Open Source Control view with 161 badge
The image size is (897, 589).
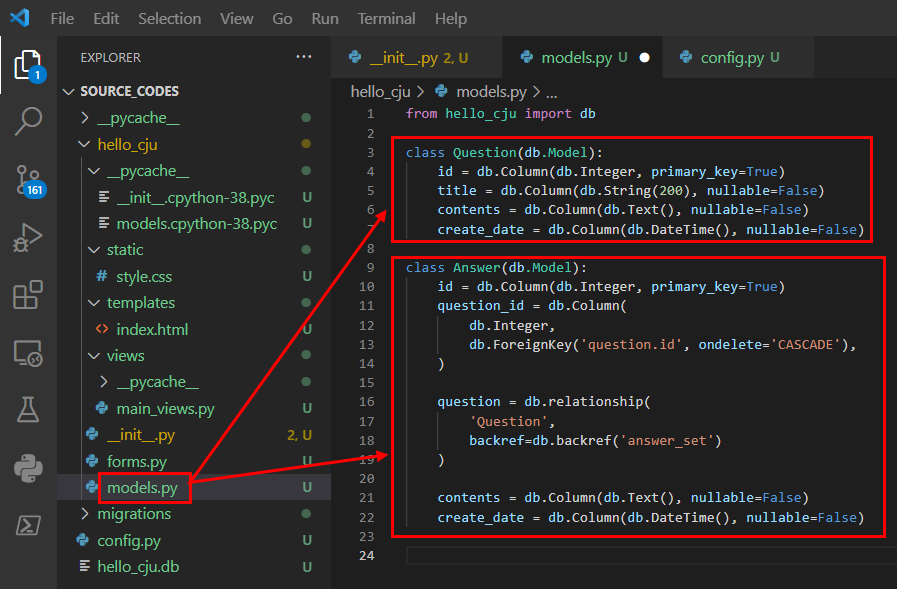(28, 180)
